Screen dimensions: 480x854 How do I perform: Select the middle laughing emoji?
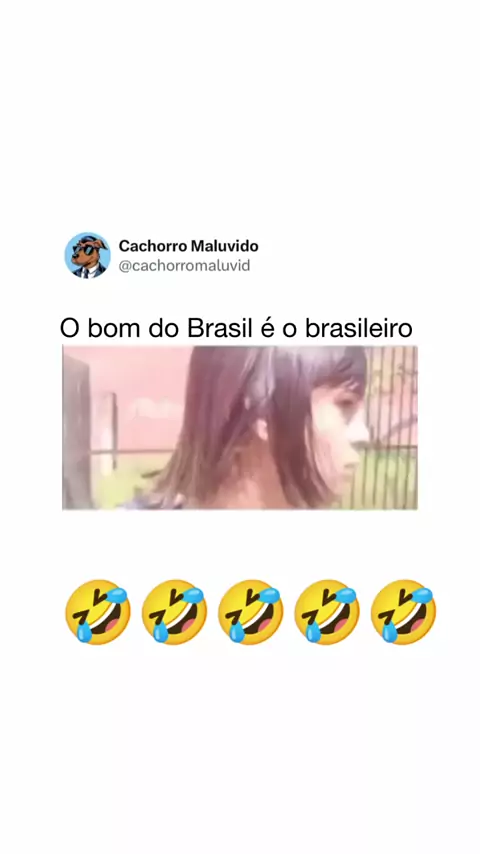click(x=251, y=612)
